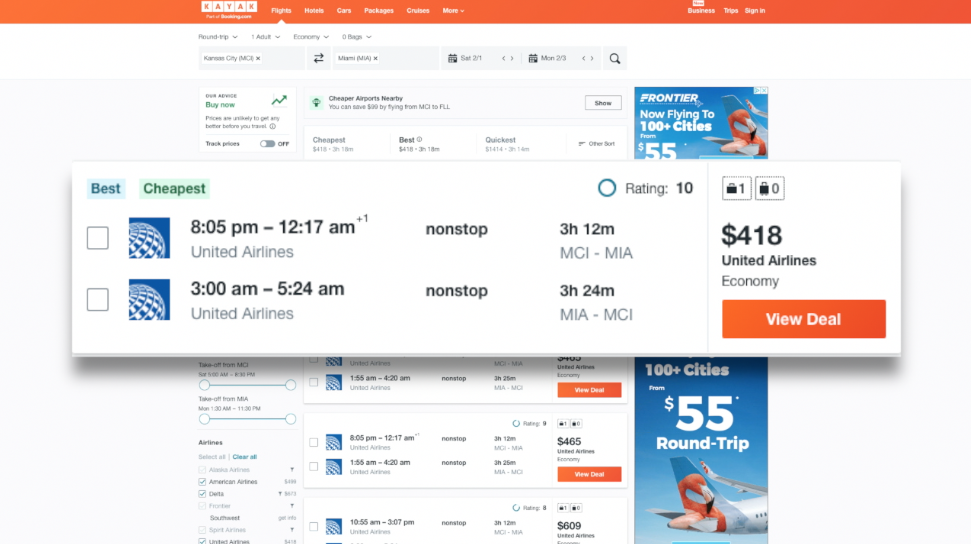Image resolution: width=971 pixels, height=544 pixels.
Task: Click the cheaper airports nearby icon
Action: (316, 102)
